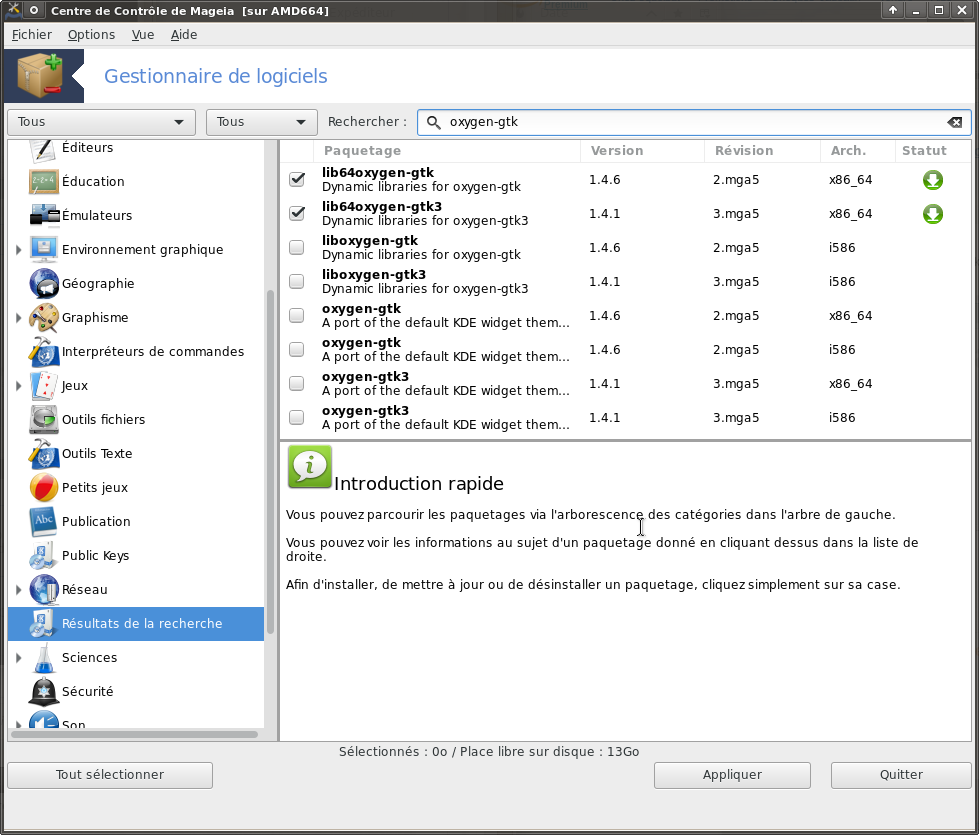Uncheck the lib64oxygen-gtk3 package checkbox
The image size is (979, 835).
297,213
